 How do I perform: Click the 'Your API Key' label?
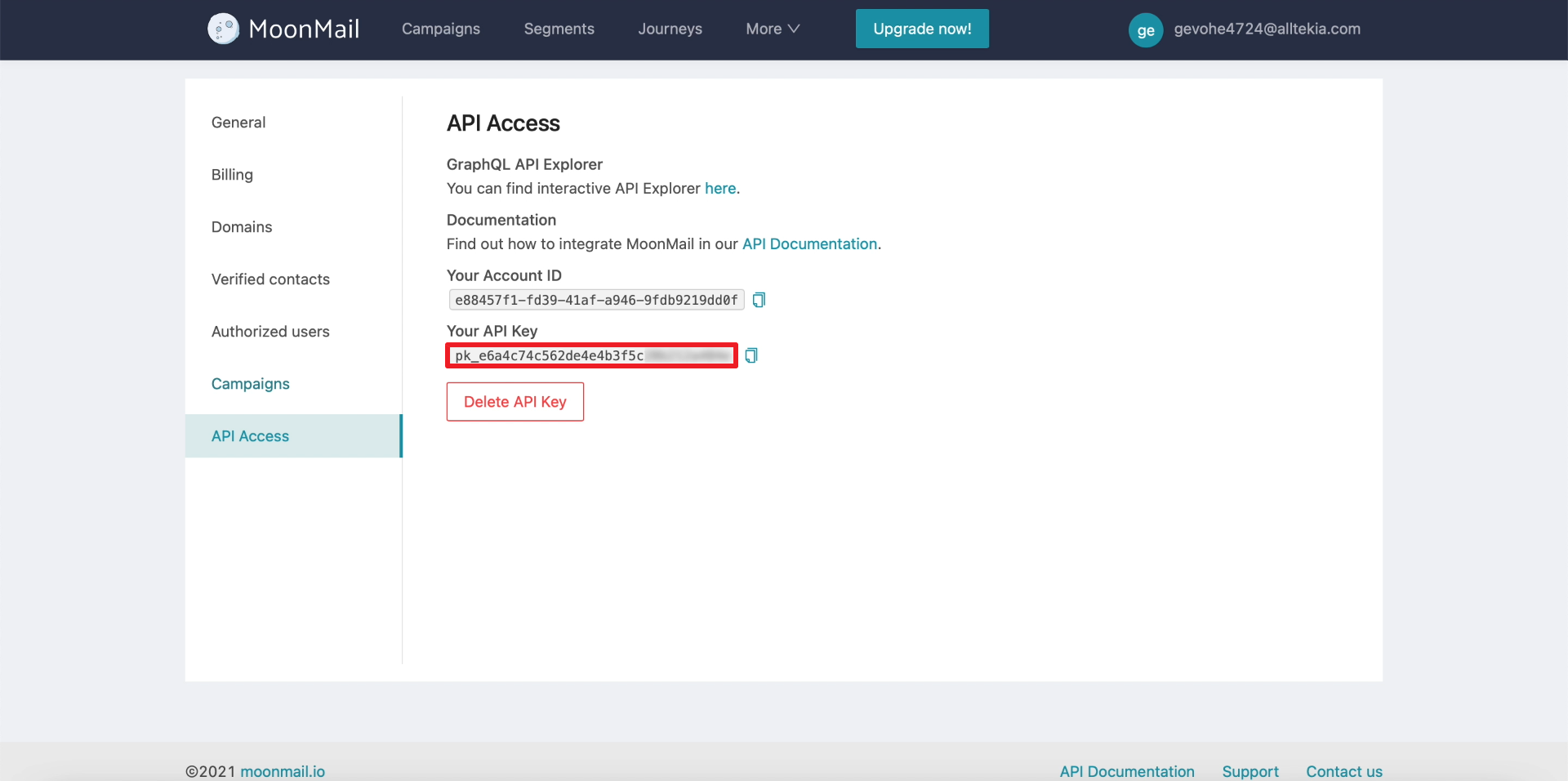492,331
